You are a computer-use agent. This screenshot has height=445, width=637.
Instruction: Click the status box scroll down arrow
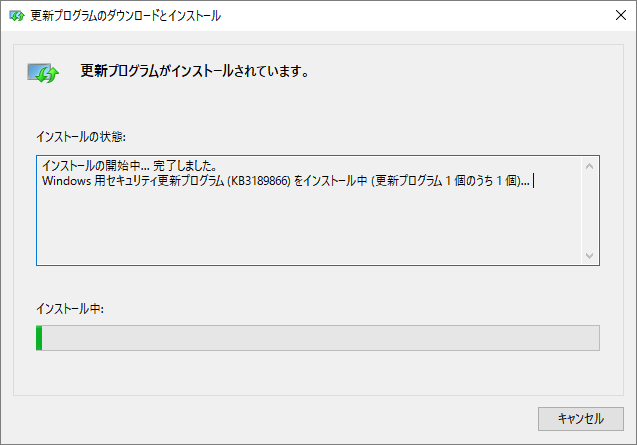tap(590, 255)
